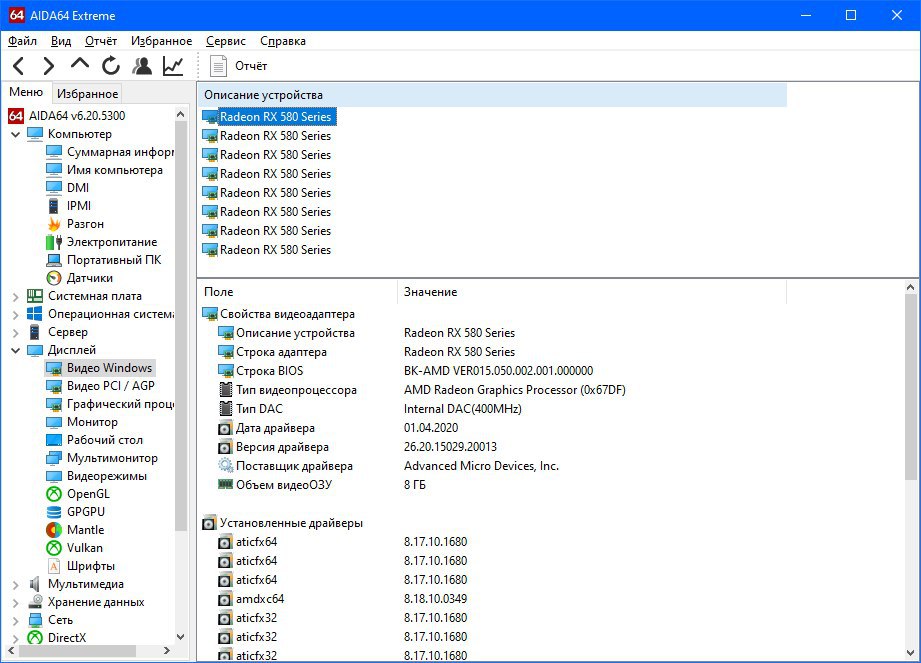921x663 pixels.
Task: Open the Файл menu
Action: tap(22, 41)
